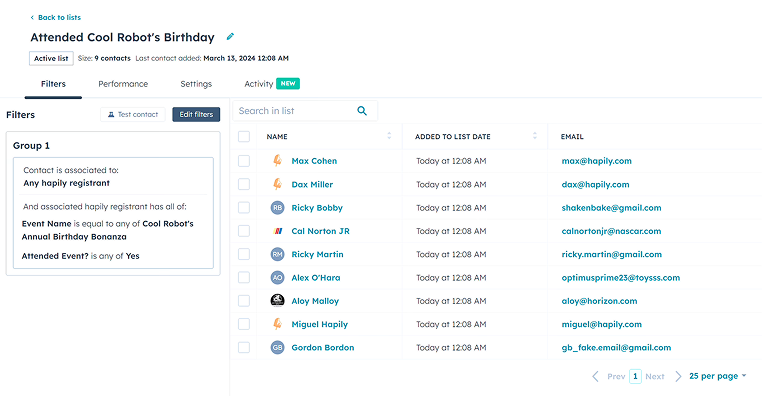Click email aloy@horizon.com

(x=599, y=301)
